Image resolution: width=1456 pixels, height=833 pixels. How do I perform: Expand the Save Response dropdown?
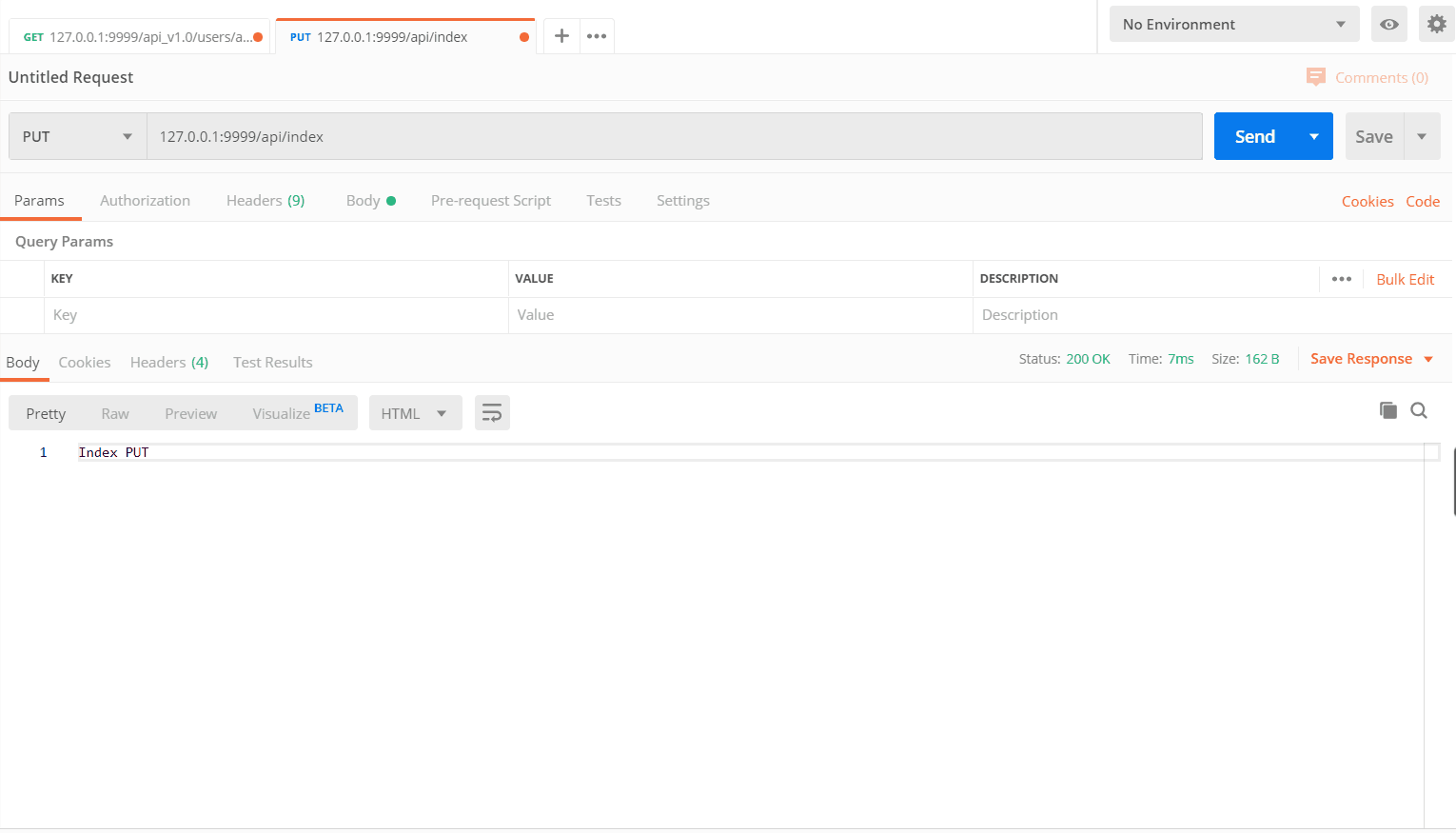tap(1428, 359)
